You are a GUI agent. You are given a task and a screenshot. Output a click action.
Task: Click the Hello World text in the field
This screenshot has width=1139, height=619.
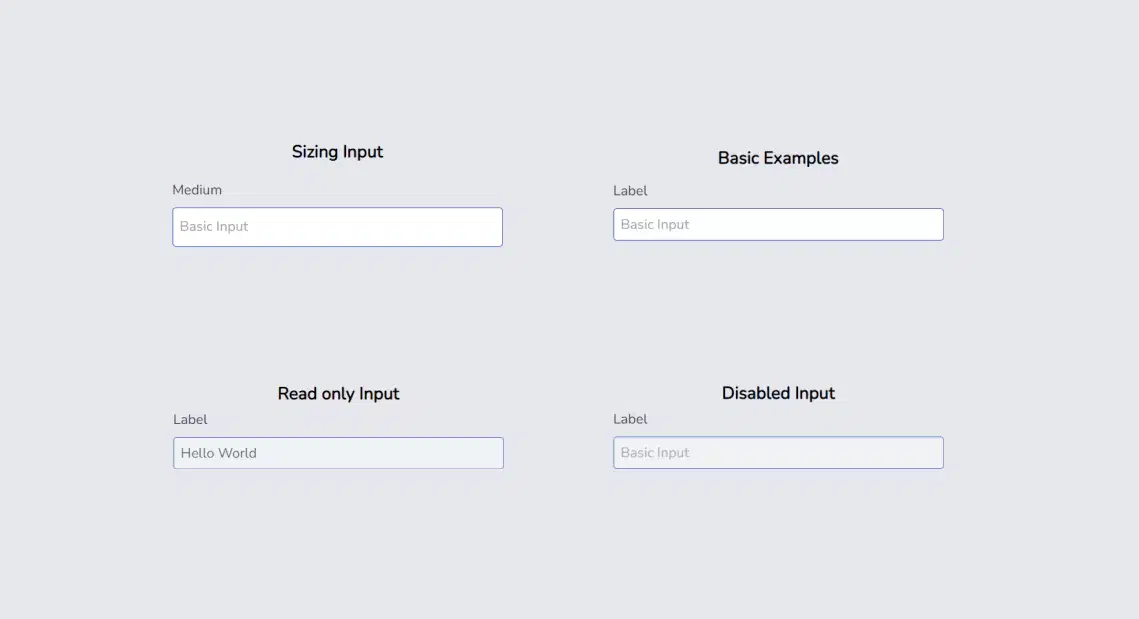pos(219,453)
